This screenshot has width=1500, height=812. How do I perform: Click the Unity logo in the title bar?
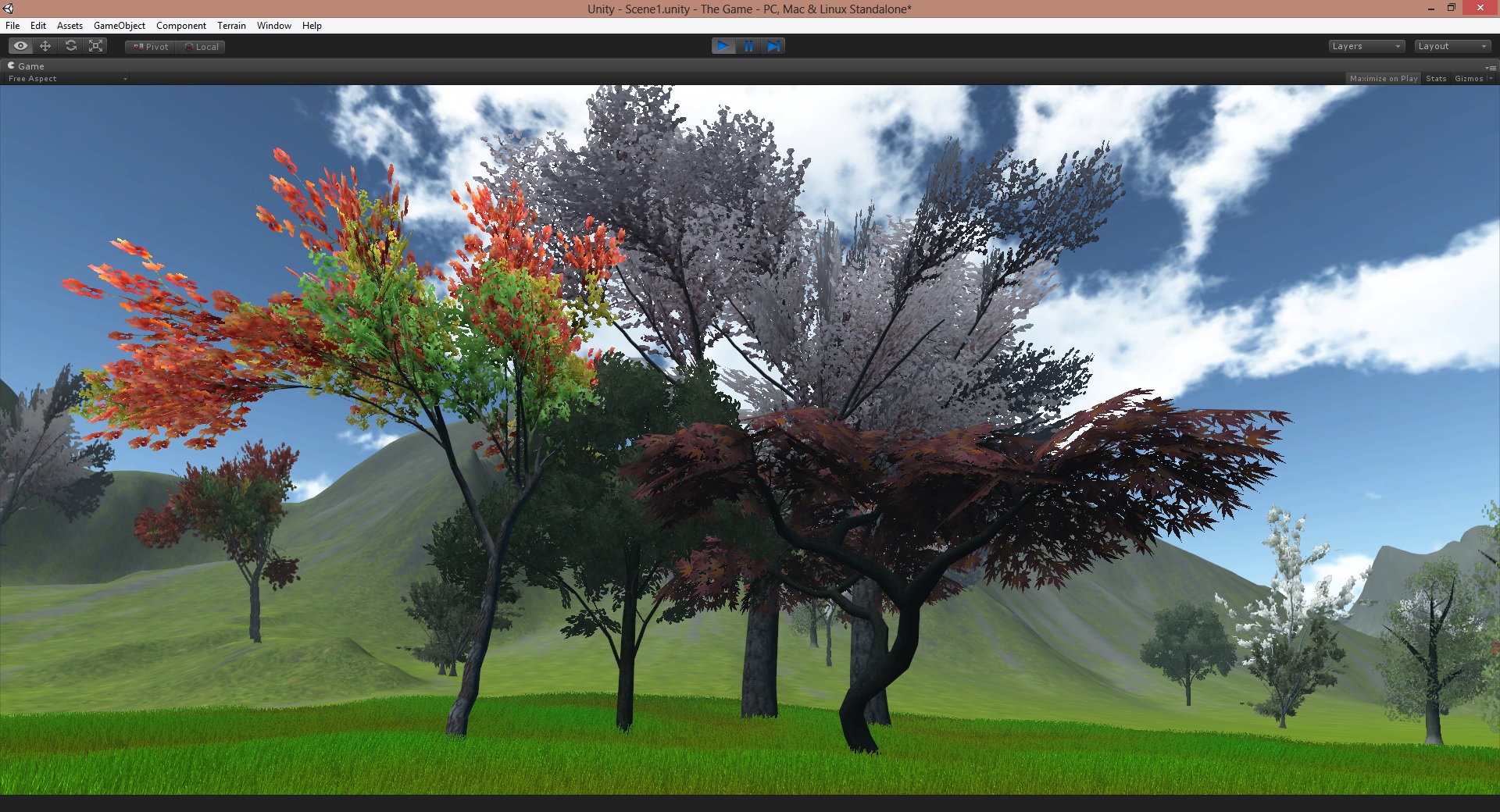click(x=8, y=9)
